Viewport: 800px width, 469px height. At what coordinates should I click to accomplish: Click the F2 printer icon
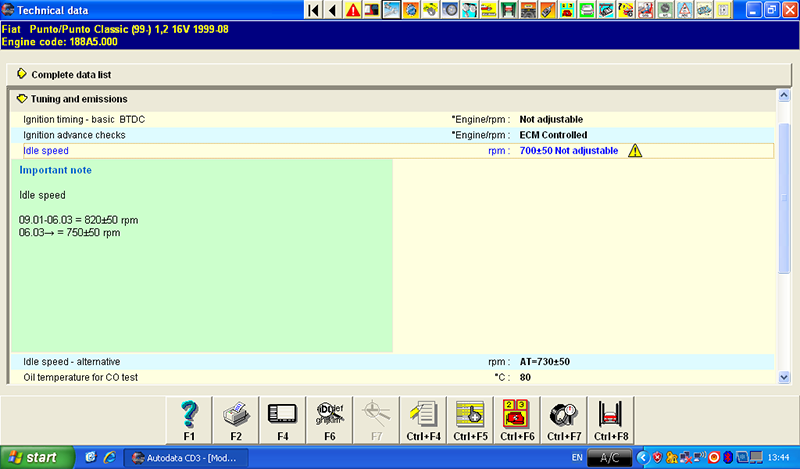click(236, 418)
